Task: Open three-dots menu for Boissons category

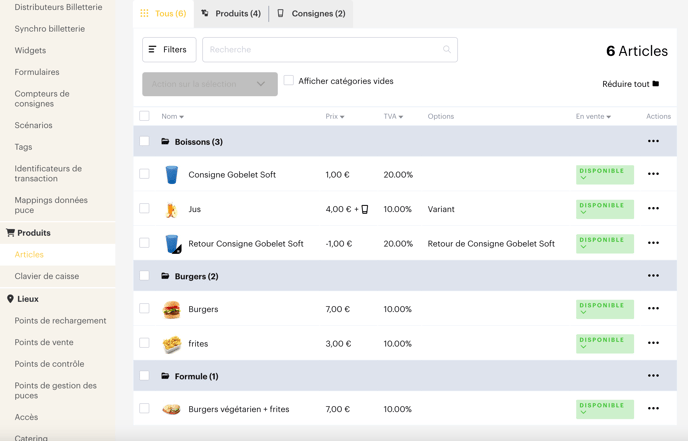Action: point(653,141)
